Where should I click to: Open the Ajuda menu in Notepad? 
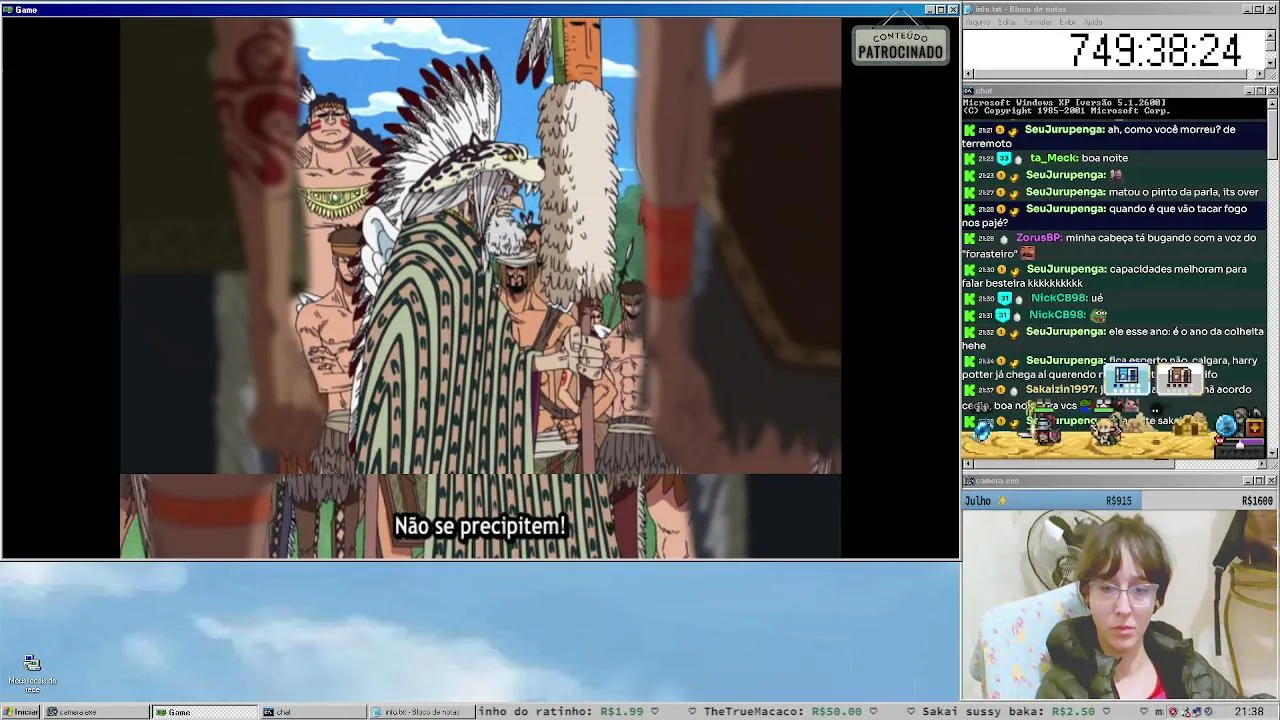[1093, 22]
